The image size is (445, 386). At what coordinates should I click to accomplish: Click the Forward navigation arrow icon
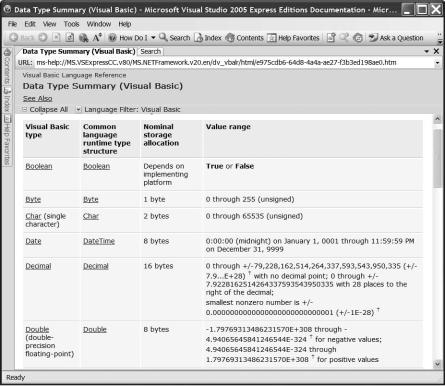43,38
